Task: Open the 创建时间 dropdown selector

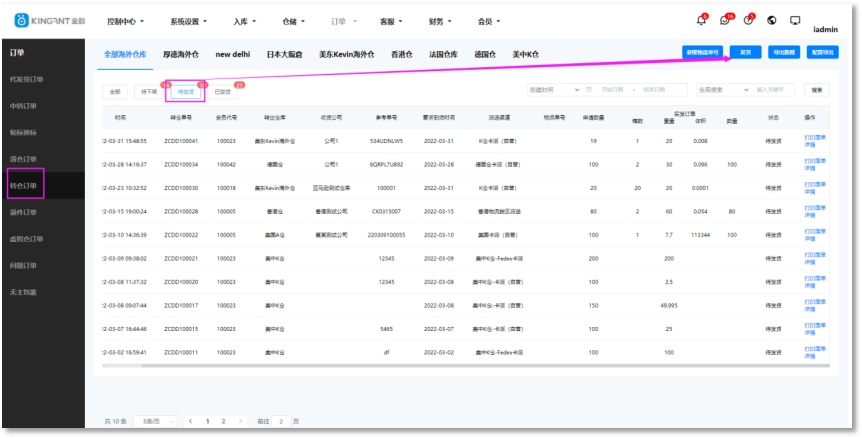Action: pyautogui.click(x=553, y=90)
